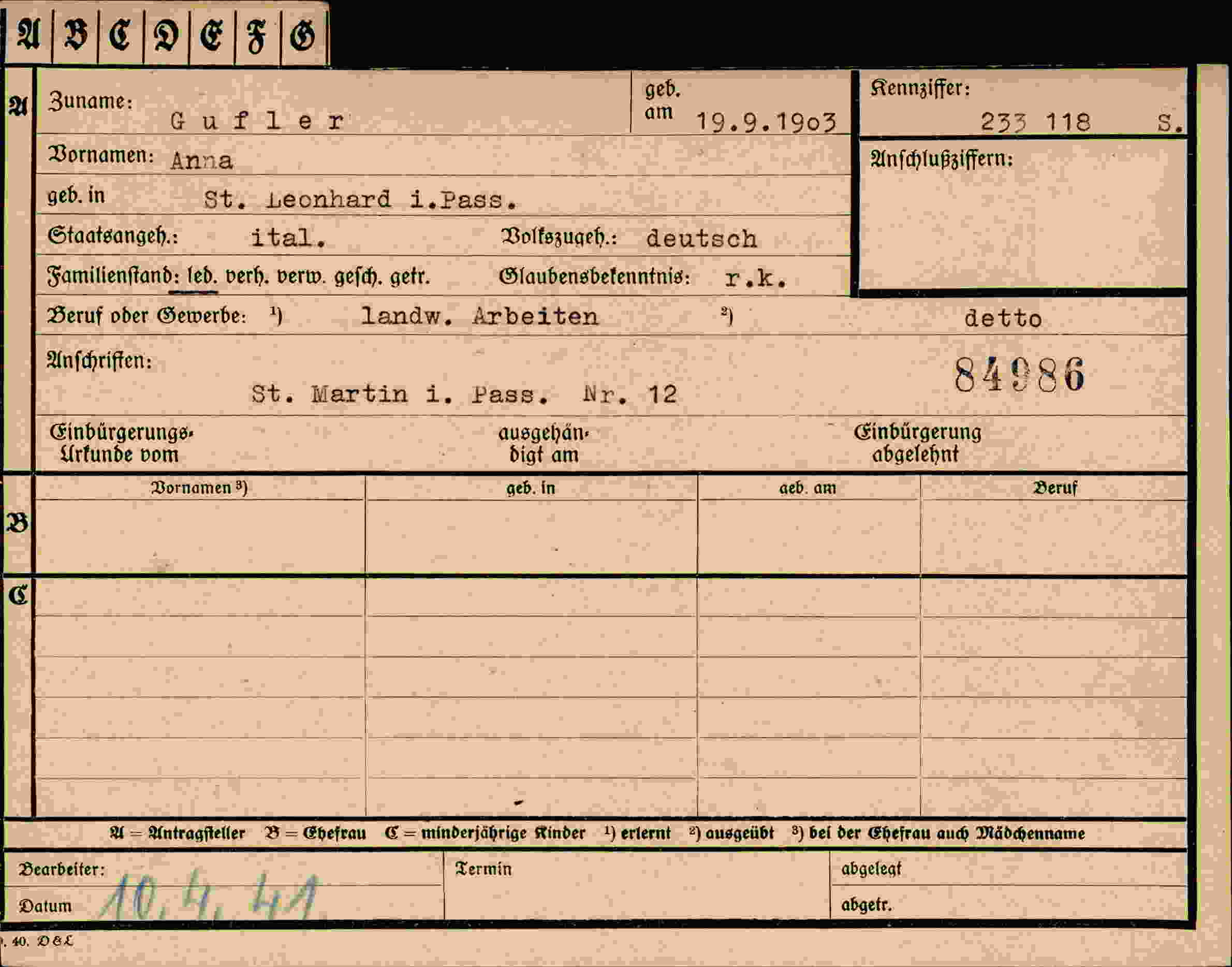Click religion value 'r.k.'
This screenshot has width=1232, height=967.
[x=756, y=278]
